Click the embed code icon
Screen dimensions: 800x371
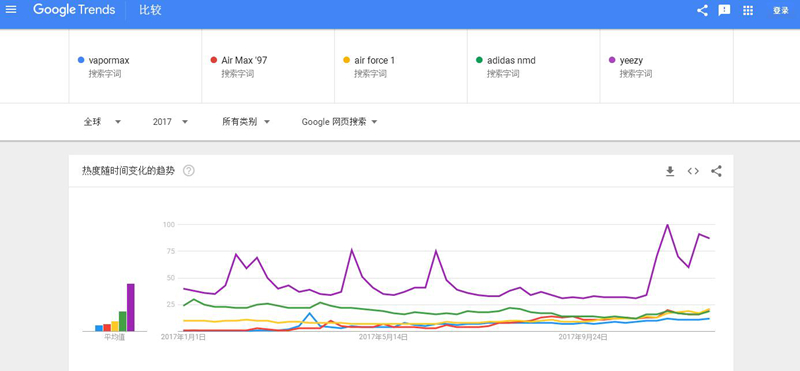pyautogui.click(x=693, y=171)
